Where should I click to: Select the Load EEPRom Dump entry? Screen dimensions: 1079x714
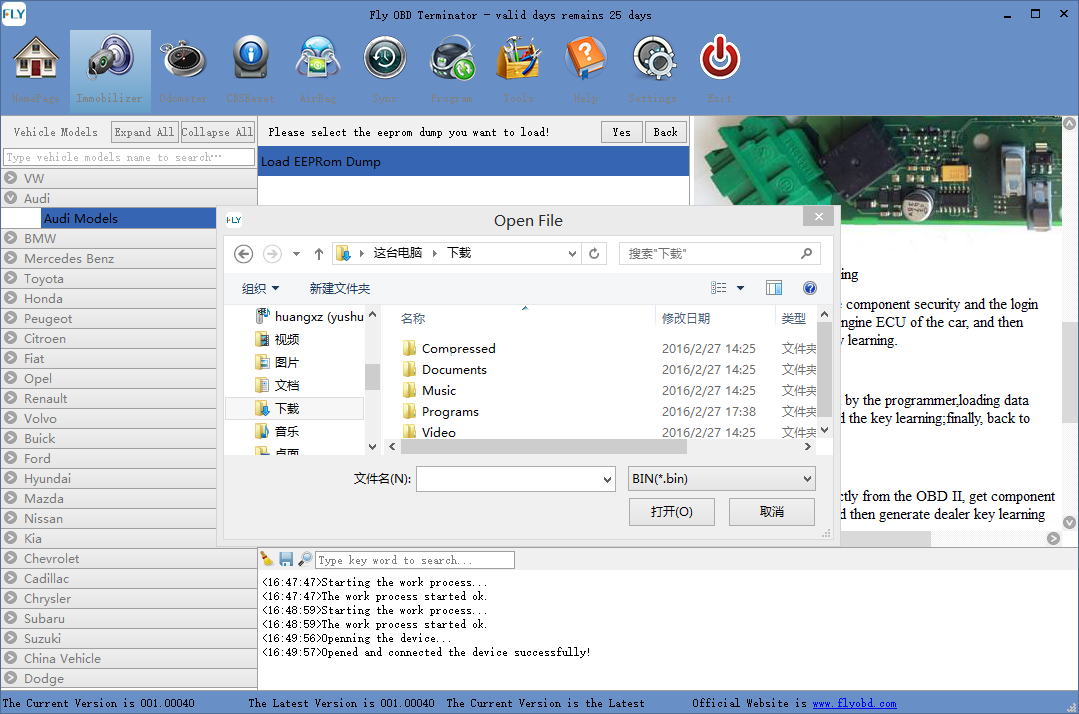(321, 162)
